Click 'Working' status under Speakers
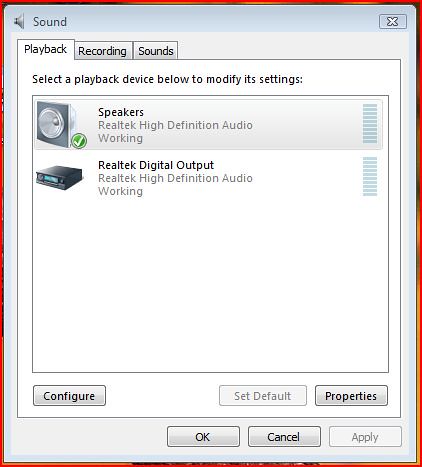Viewport: 422px width, 467px height. (x=120, y=138)
